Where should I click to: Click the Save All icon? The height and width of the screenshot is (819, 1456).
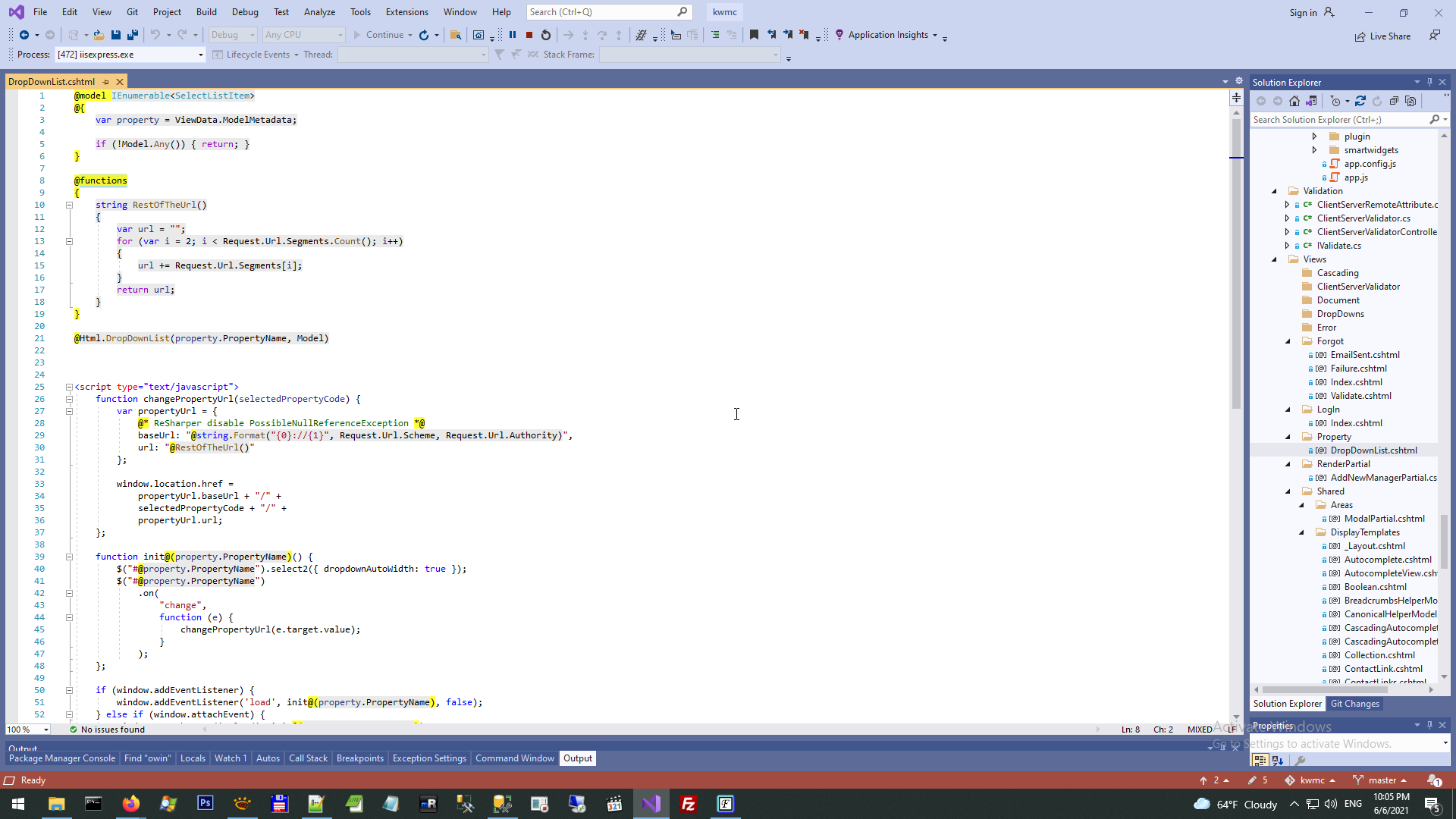pos(133,35)
